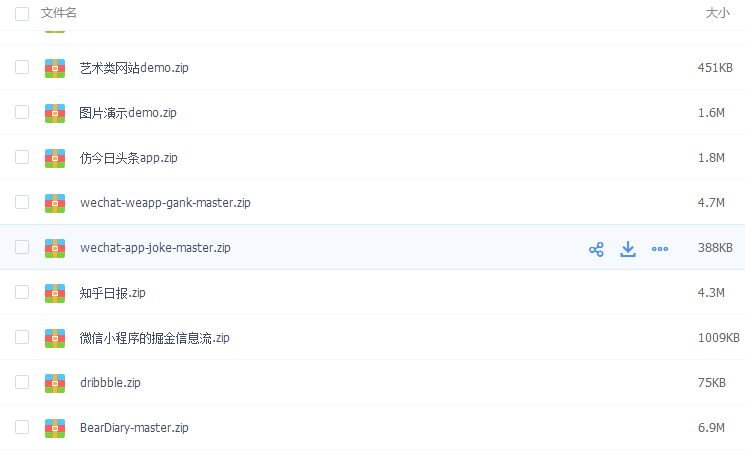Click the zip icon of wechat-app-joke-master.zip
745x460 pixels.
tap(55, 248)
